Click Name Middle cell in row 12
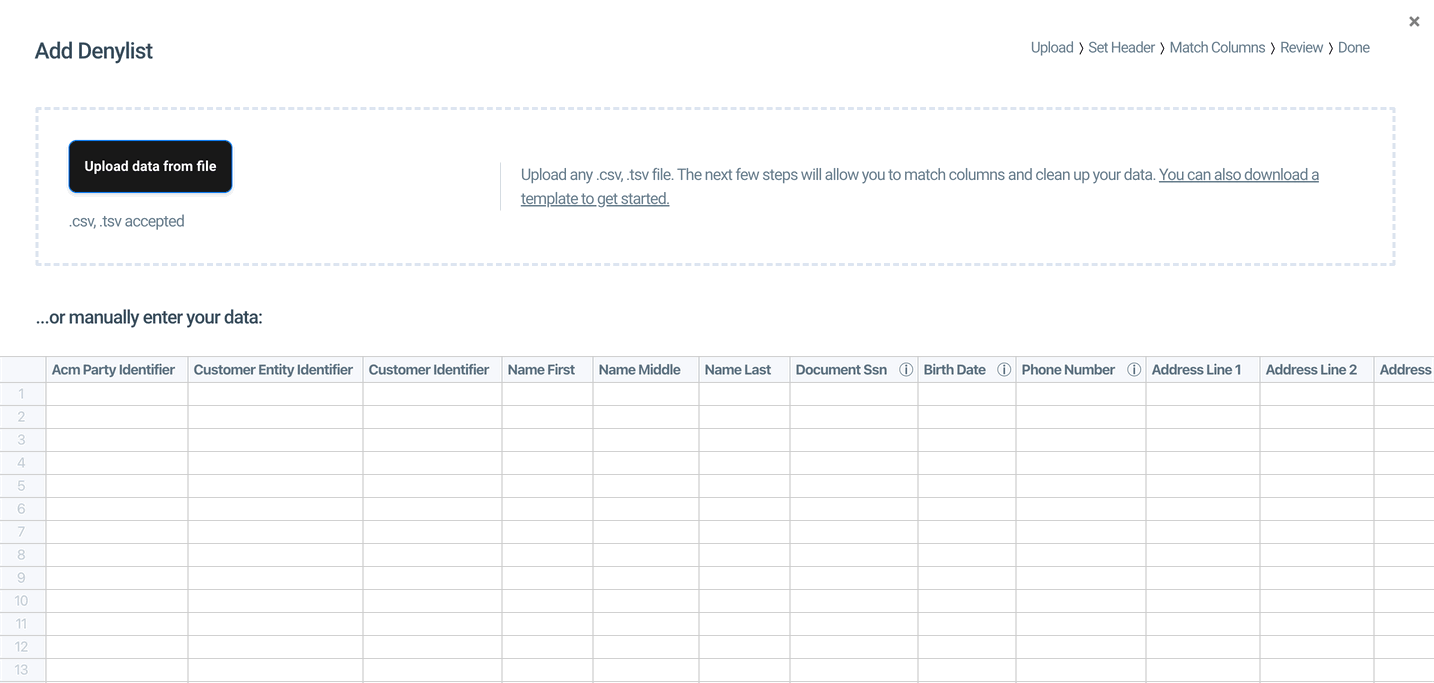 coord(646,647)
